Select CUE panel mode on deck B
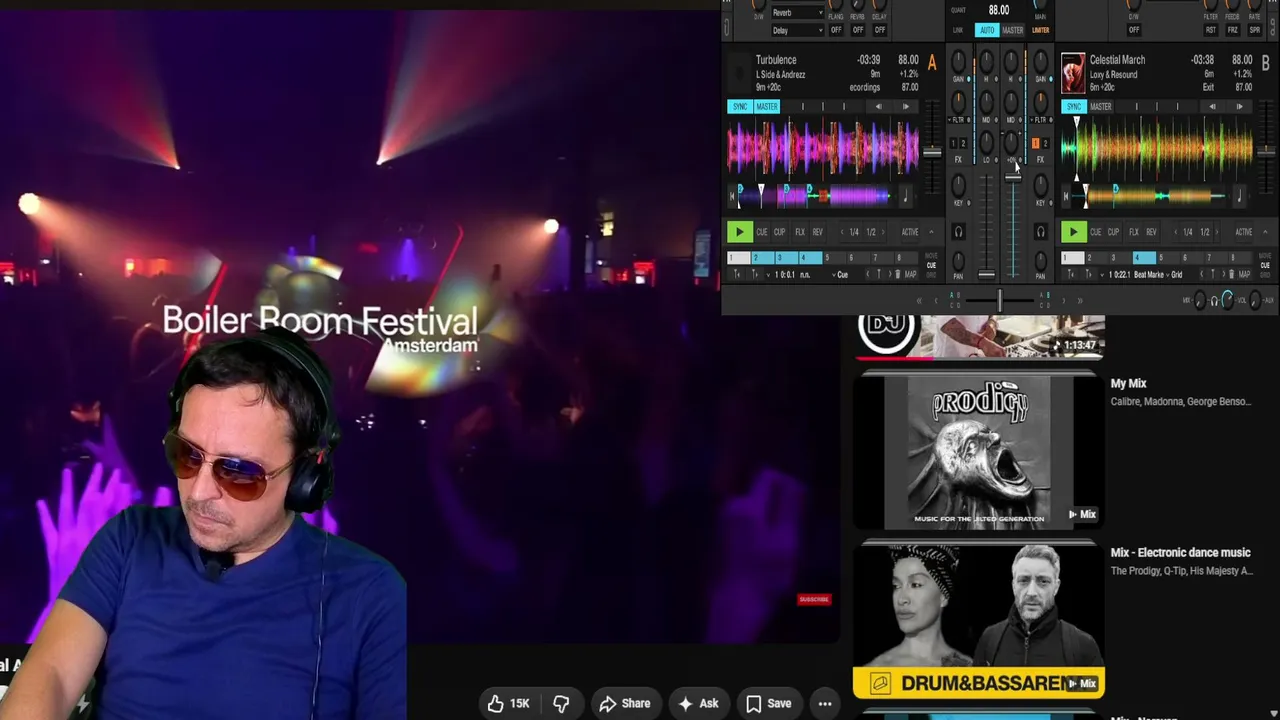This screenshot has height=720, width=1280. (x=1266, y=265)
